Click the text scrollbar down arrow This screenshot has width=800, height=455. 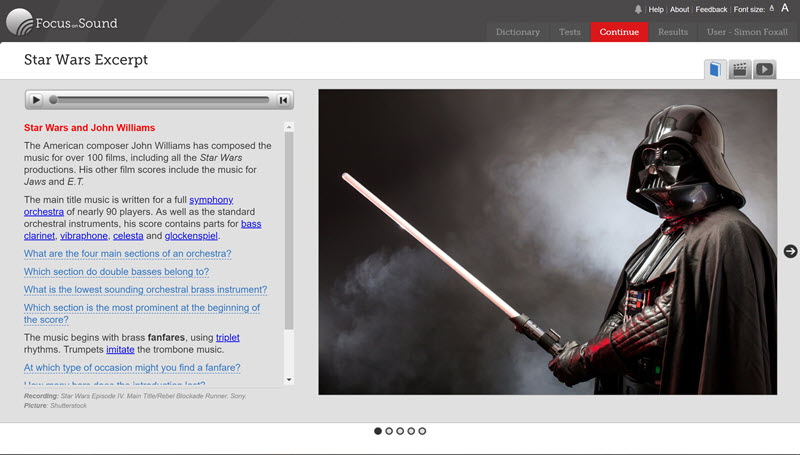[289, 380]
